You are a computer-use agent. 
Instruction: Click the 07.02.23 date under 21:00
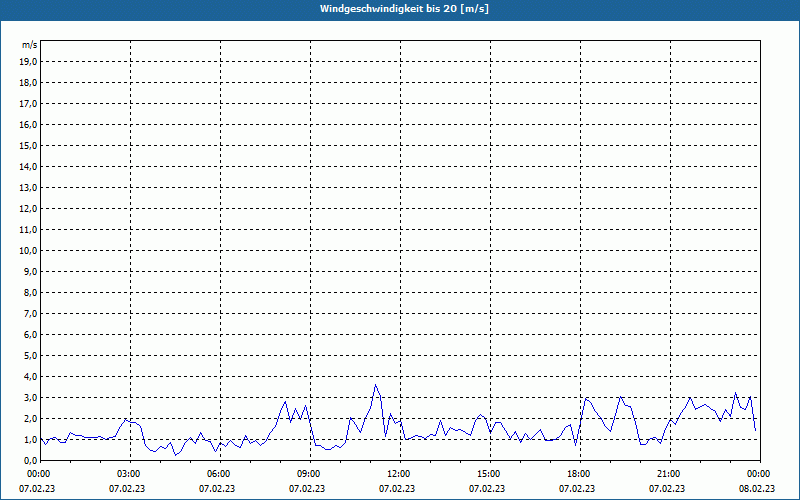point(667,488)
